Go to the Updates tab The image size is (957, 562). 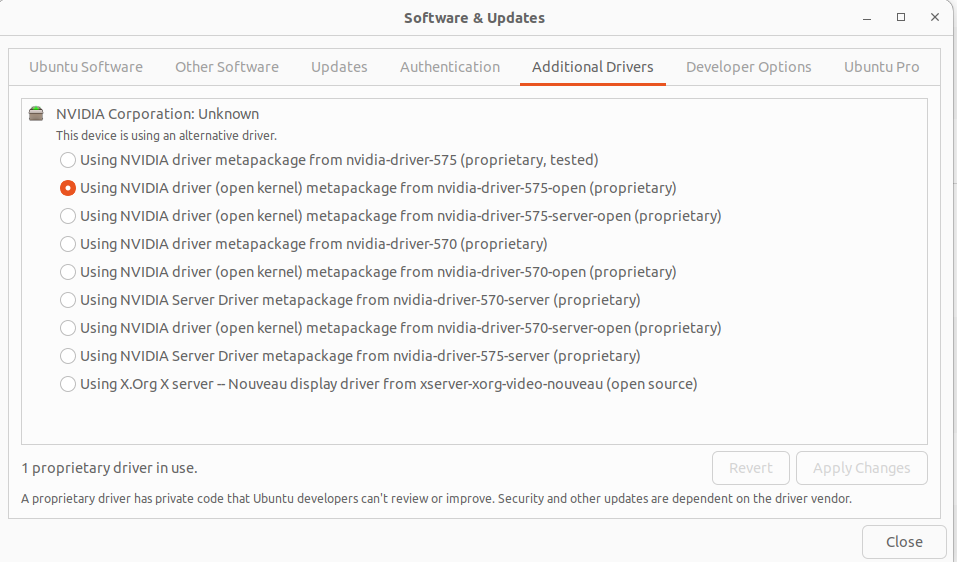pos(339,67)
